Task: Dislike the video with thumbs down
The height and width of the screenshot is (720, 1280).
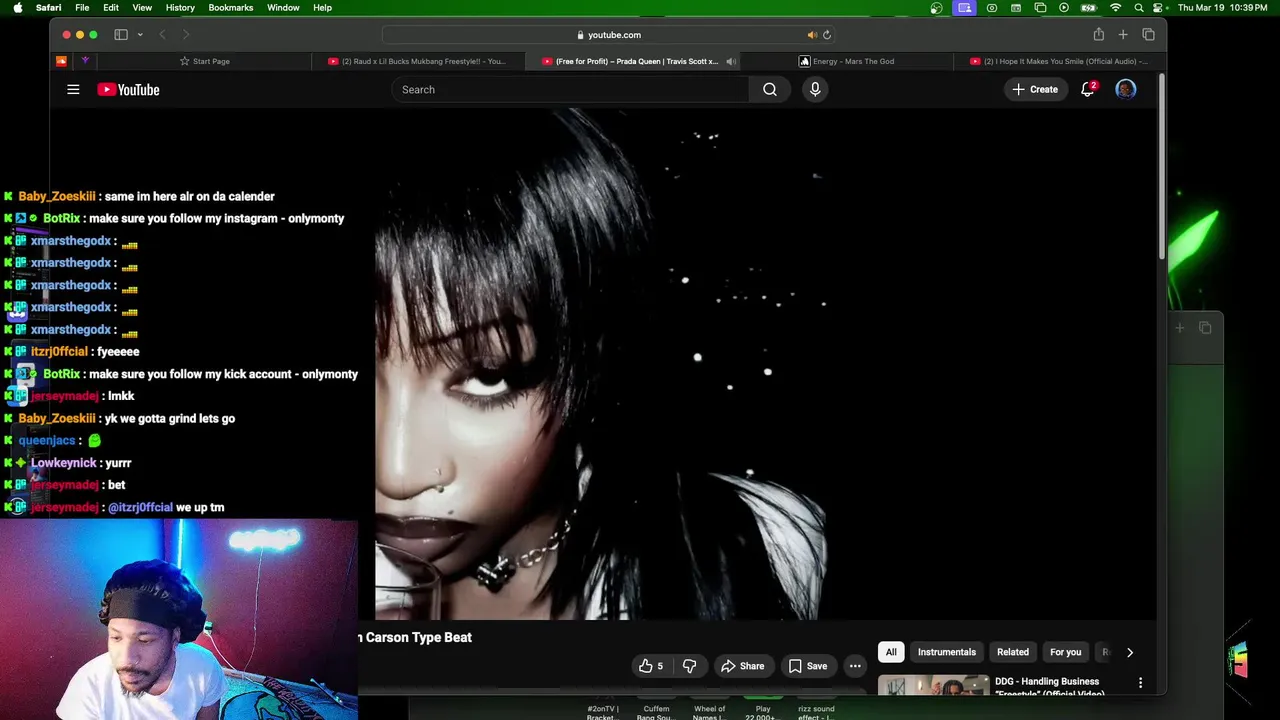Action: tap(689, 666)
